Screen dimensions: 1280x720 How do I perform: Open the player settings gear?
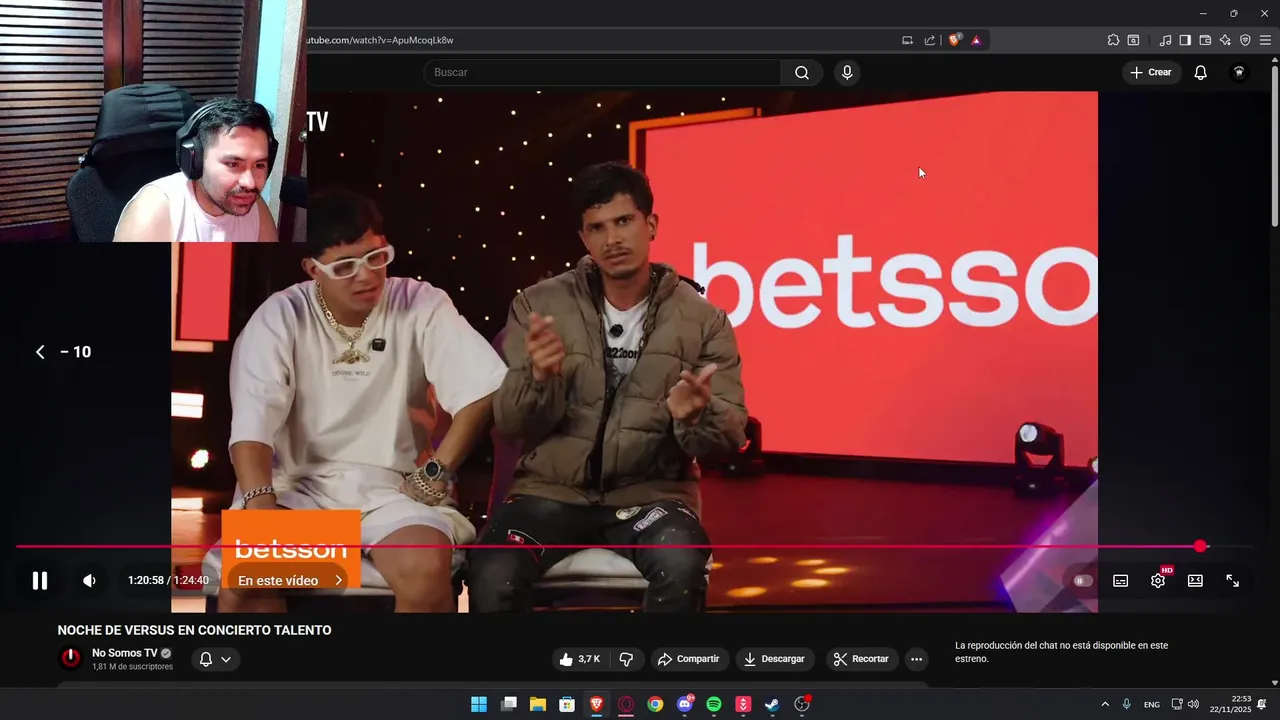[x=1158, y=580]
